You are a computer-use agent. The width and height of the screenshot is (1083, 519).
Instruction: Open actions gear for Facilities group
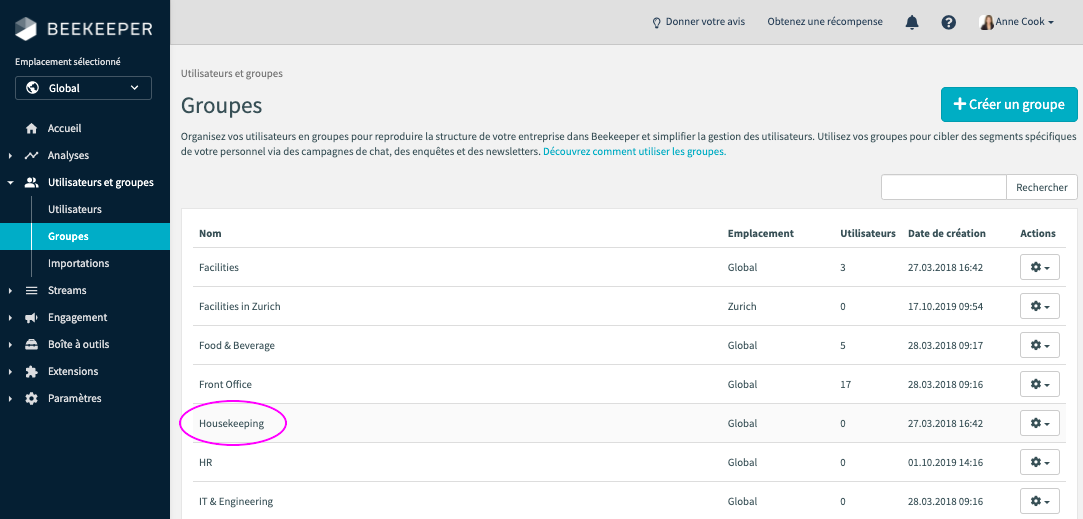(1039, 267)
